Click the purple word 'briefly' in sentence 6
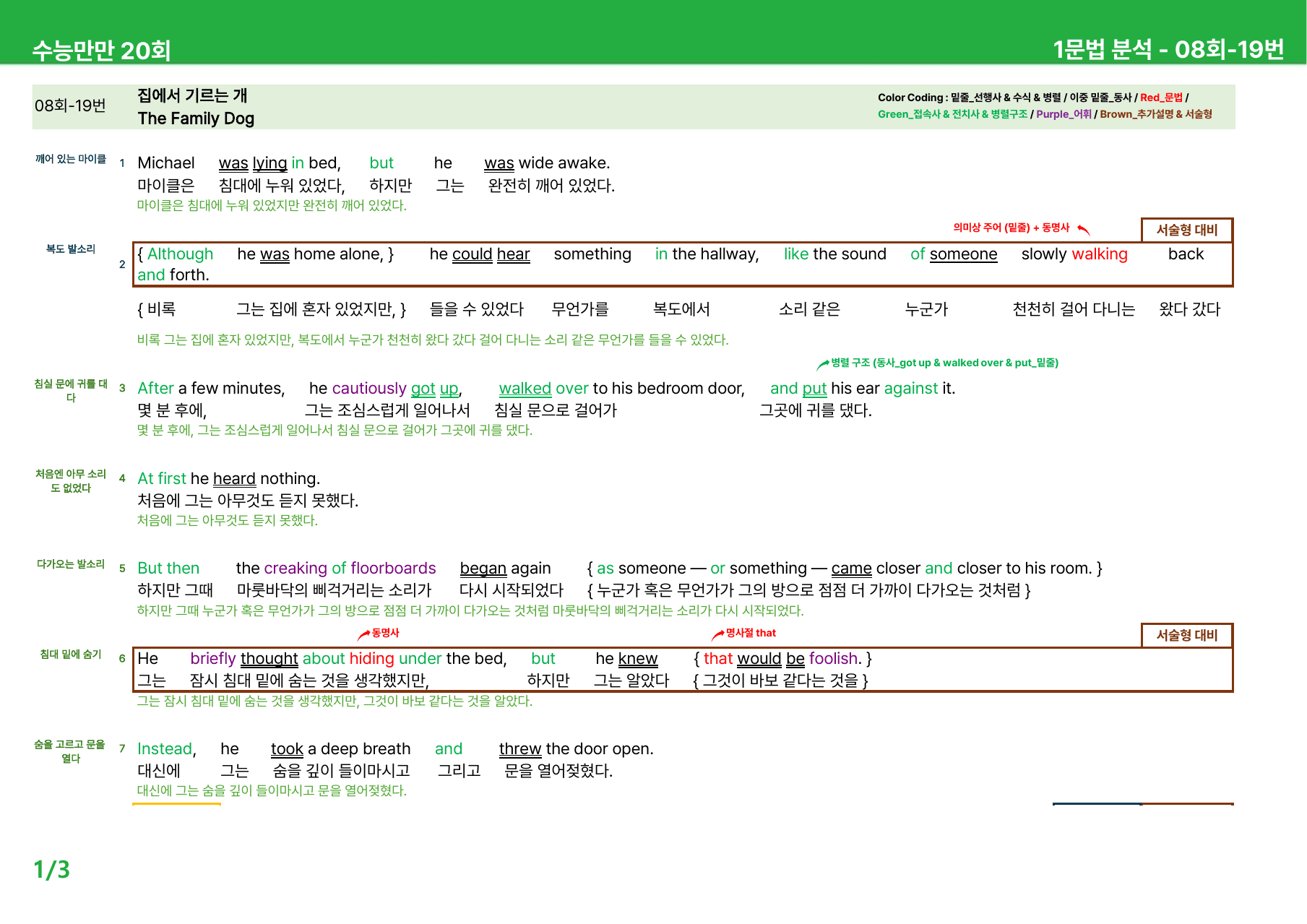Viewport: 1307px width, 924px height. tap(213, 659)
